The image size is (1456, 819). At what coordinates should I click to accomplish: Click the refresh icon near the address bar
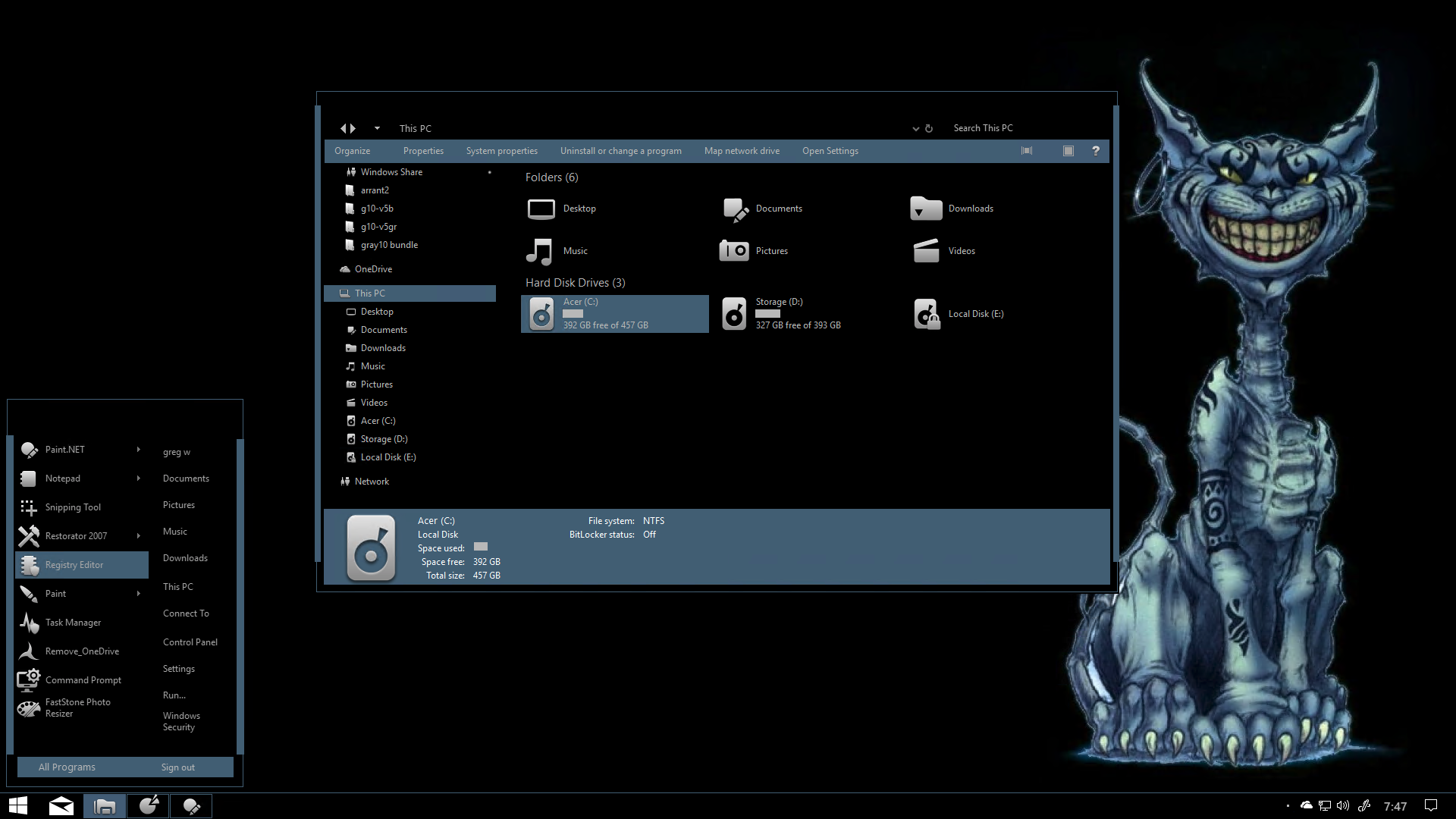(928, 128)
